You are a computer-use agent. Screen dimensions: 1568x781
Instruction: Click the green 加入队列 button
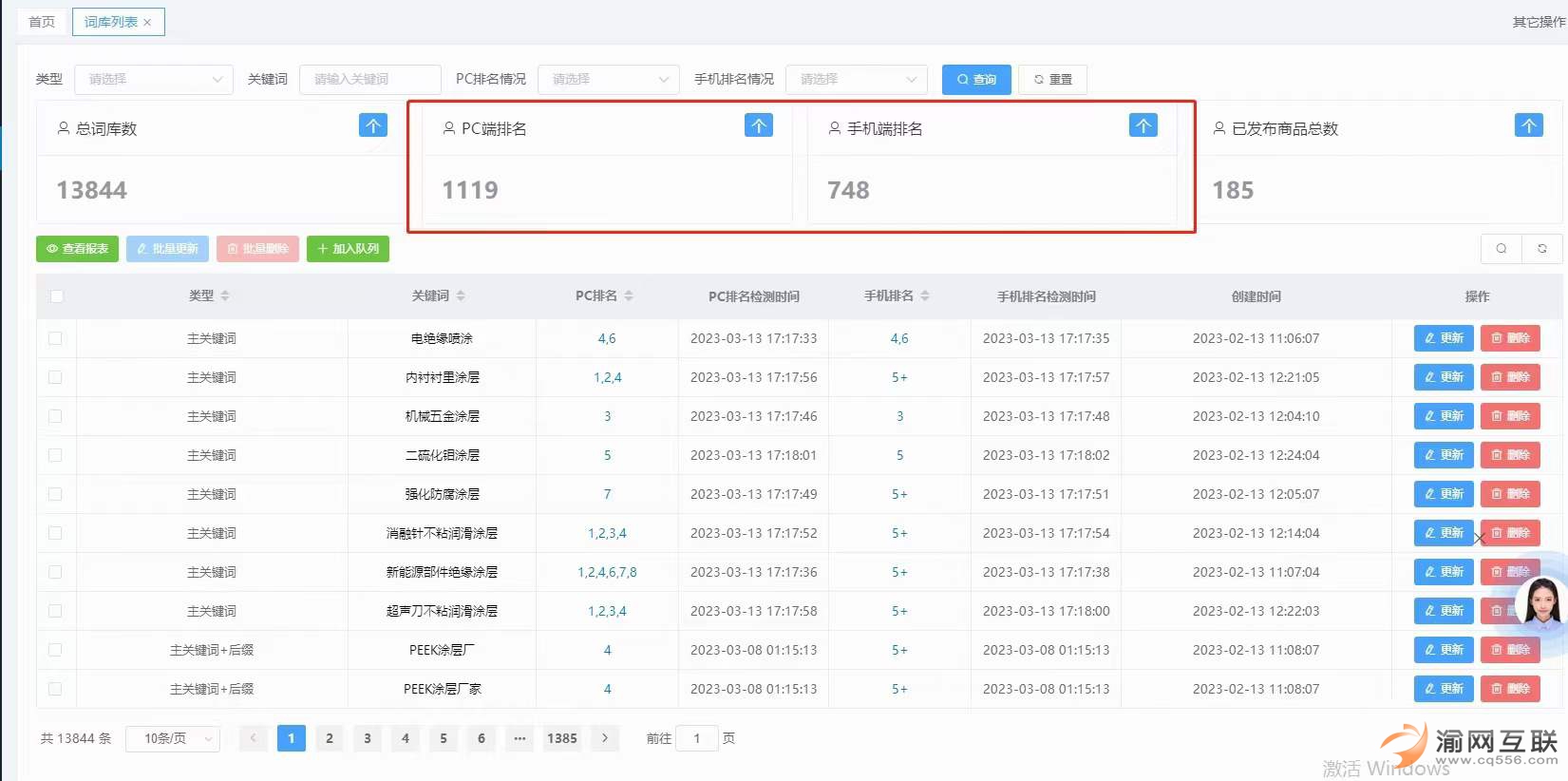click(348, 249)
